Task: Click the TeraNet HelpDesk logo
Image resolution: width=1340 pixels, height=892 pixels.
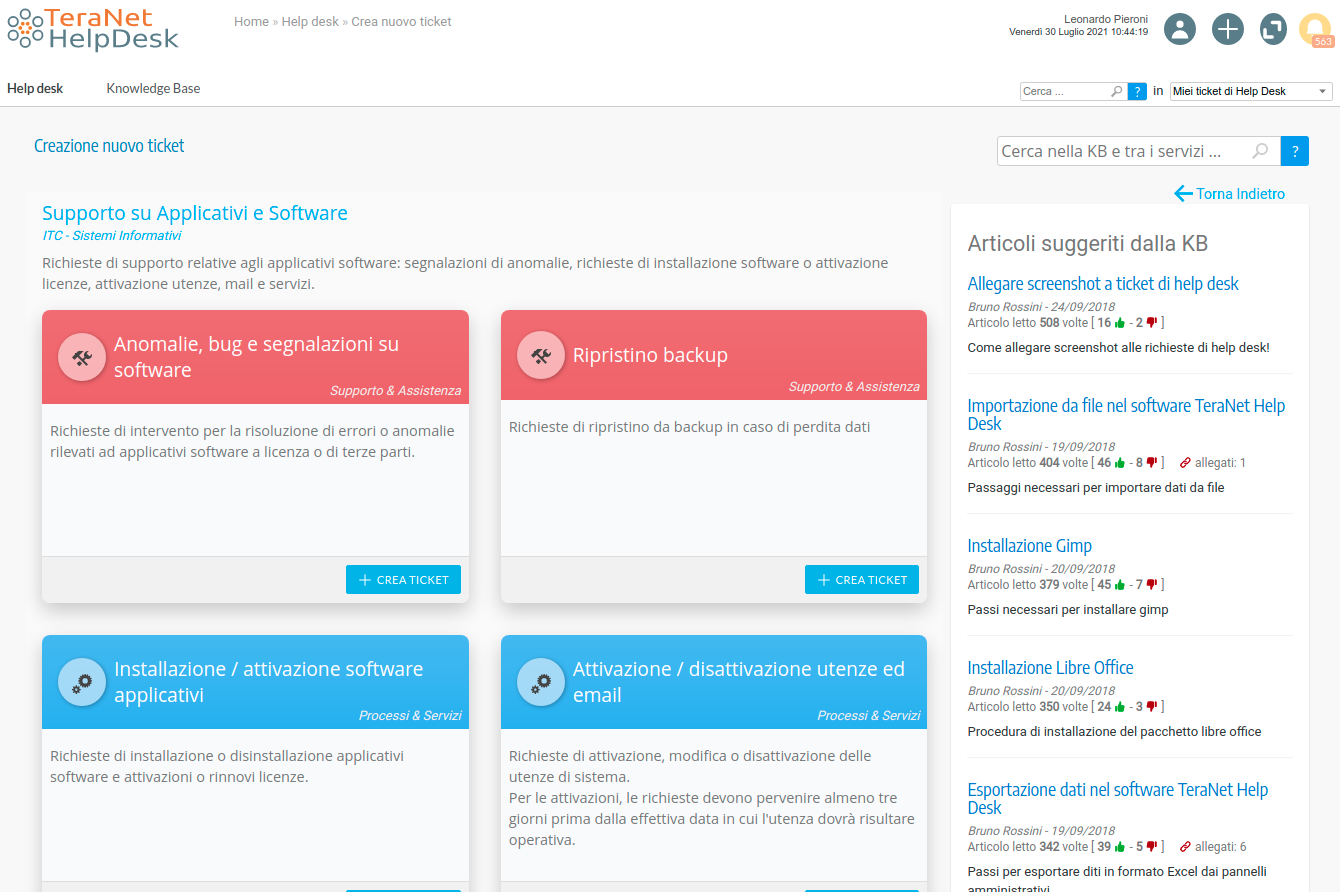Action: pyautogui.click(x=93, y=29)
